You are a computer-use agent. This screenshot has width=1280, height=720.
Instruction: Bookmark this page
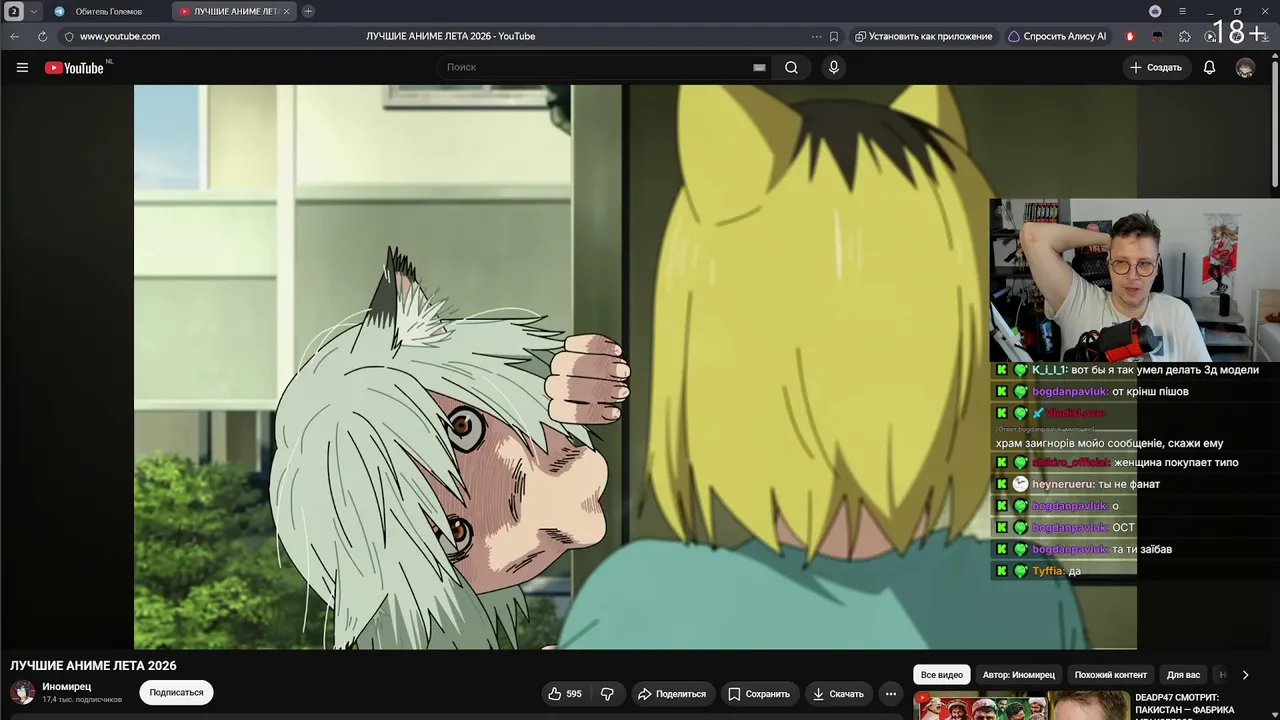click(x=834, y=36)
